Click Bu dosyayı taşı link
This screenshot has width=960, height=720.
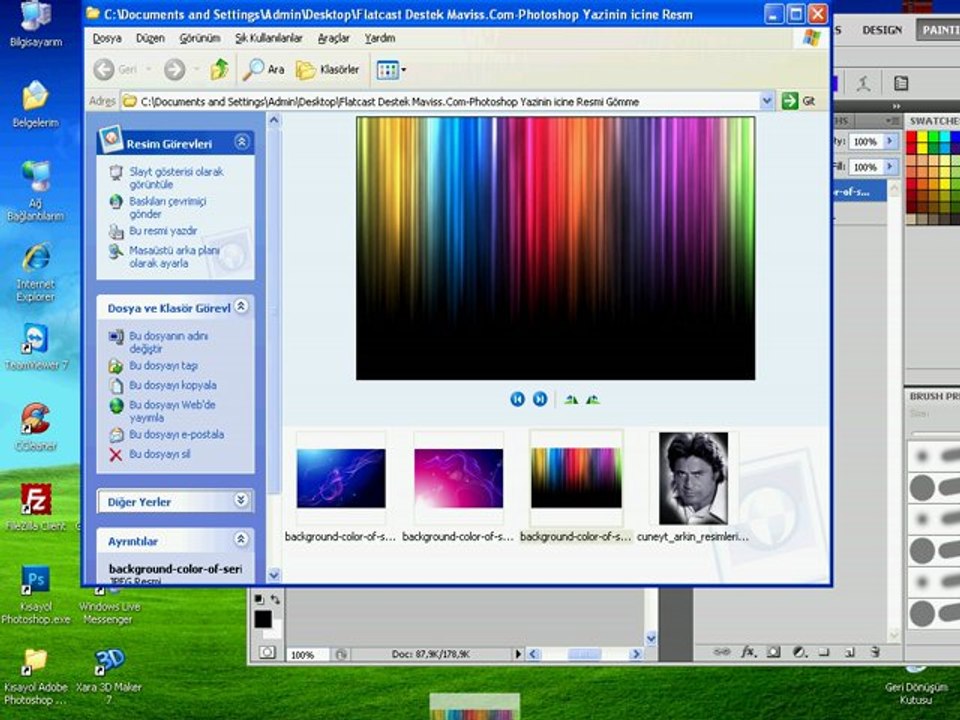tap(163, 366)
